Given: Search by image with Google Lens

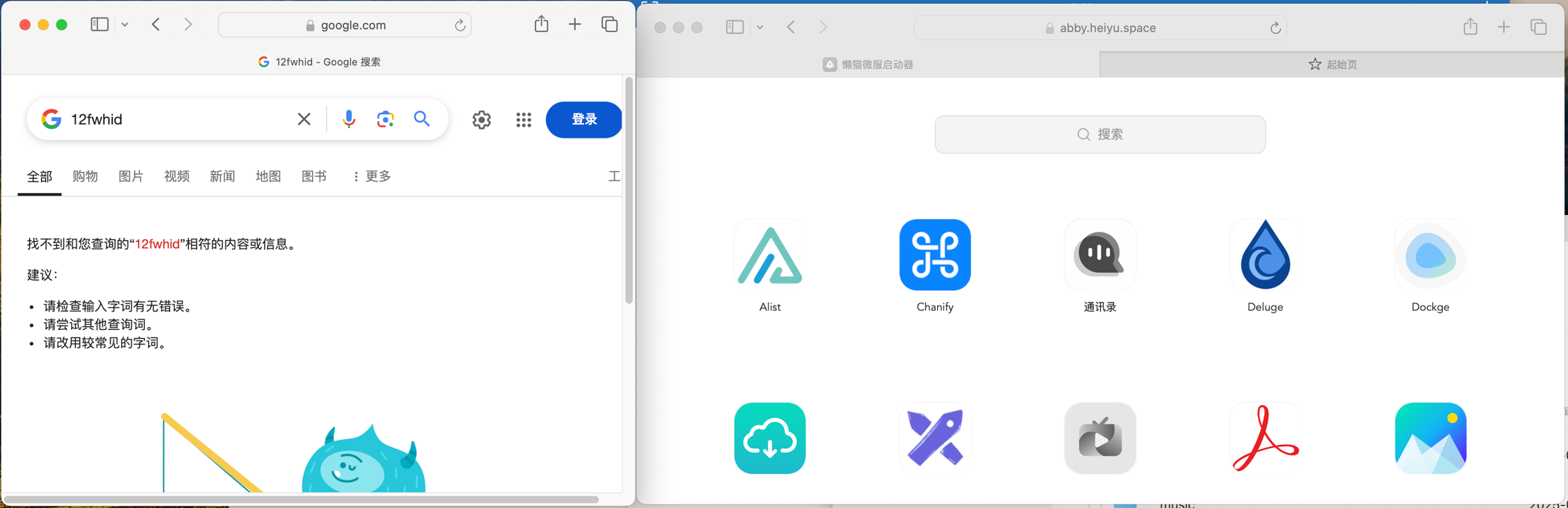Looking at the screenshot, I should (x=385, y=119).
